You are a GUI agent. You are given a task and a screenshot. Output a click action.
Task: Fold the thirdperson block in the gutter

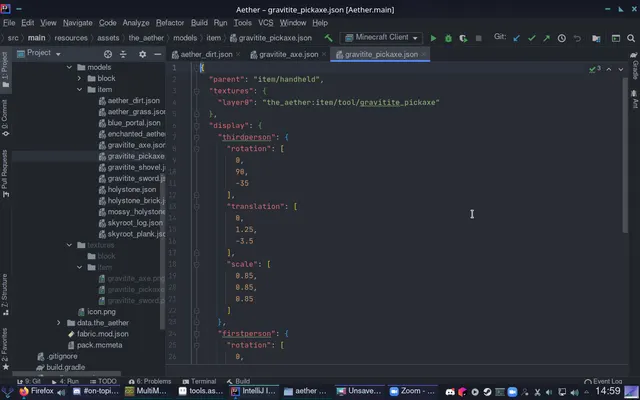pos(196,138)
